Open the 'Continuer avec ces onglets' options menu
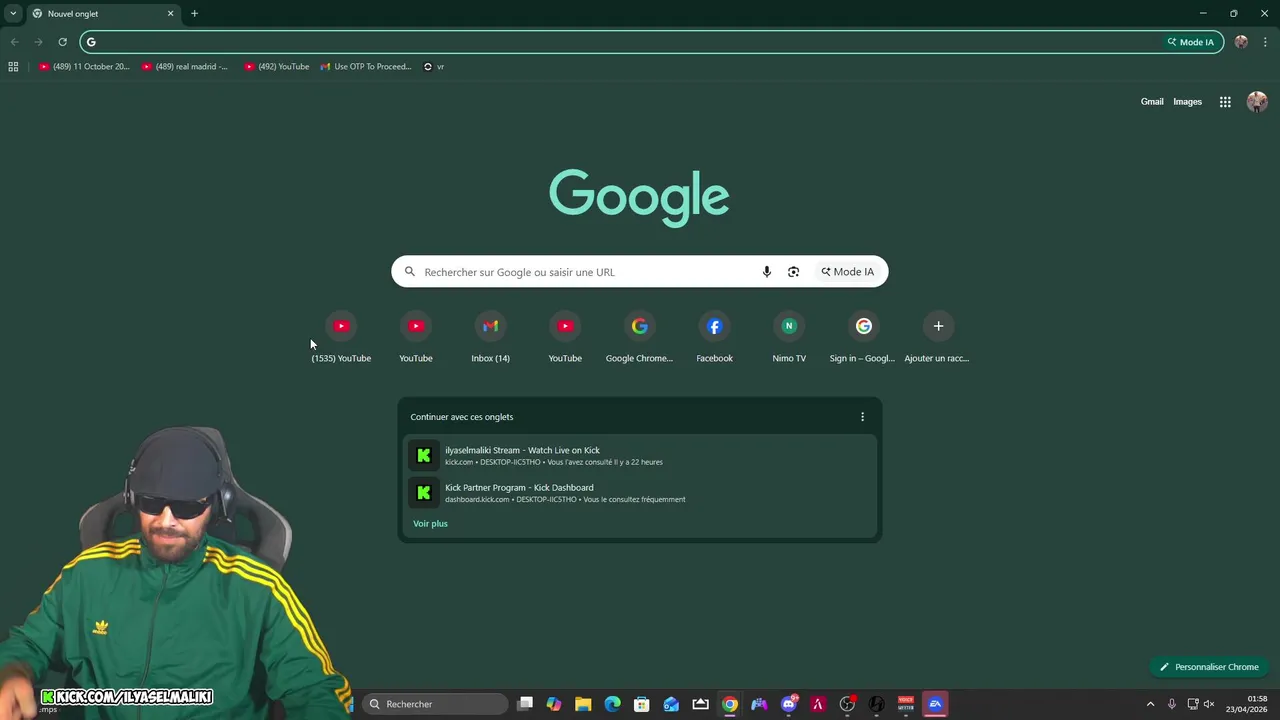Viewport: 1280px width, 720px height. (x=862, y=417)
